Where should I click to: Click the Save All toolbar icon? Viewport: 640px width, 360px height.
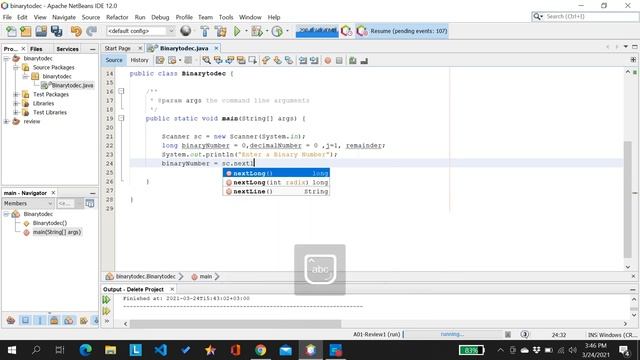(56, 31)
